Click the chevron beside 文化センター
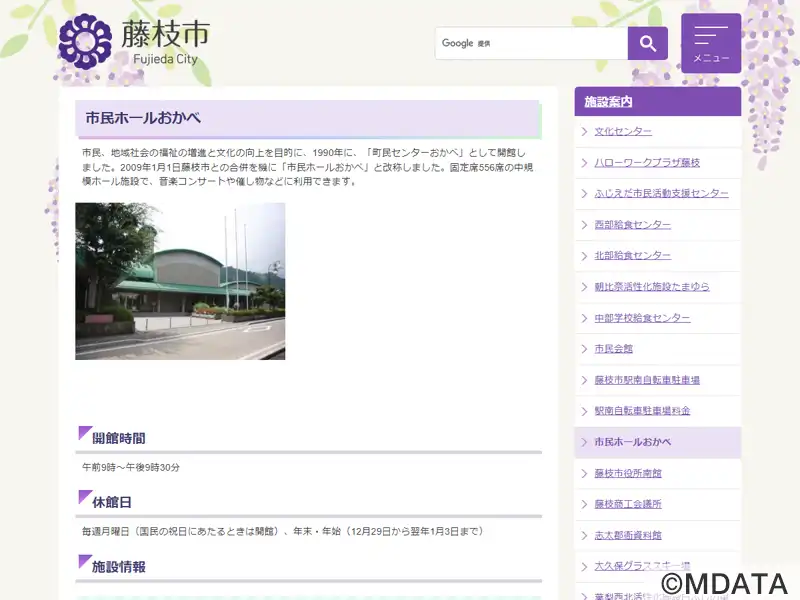The image size is (800, 600). pyautogui.click(x=584, y=132)
